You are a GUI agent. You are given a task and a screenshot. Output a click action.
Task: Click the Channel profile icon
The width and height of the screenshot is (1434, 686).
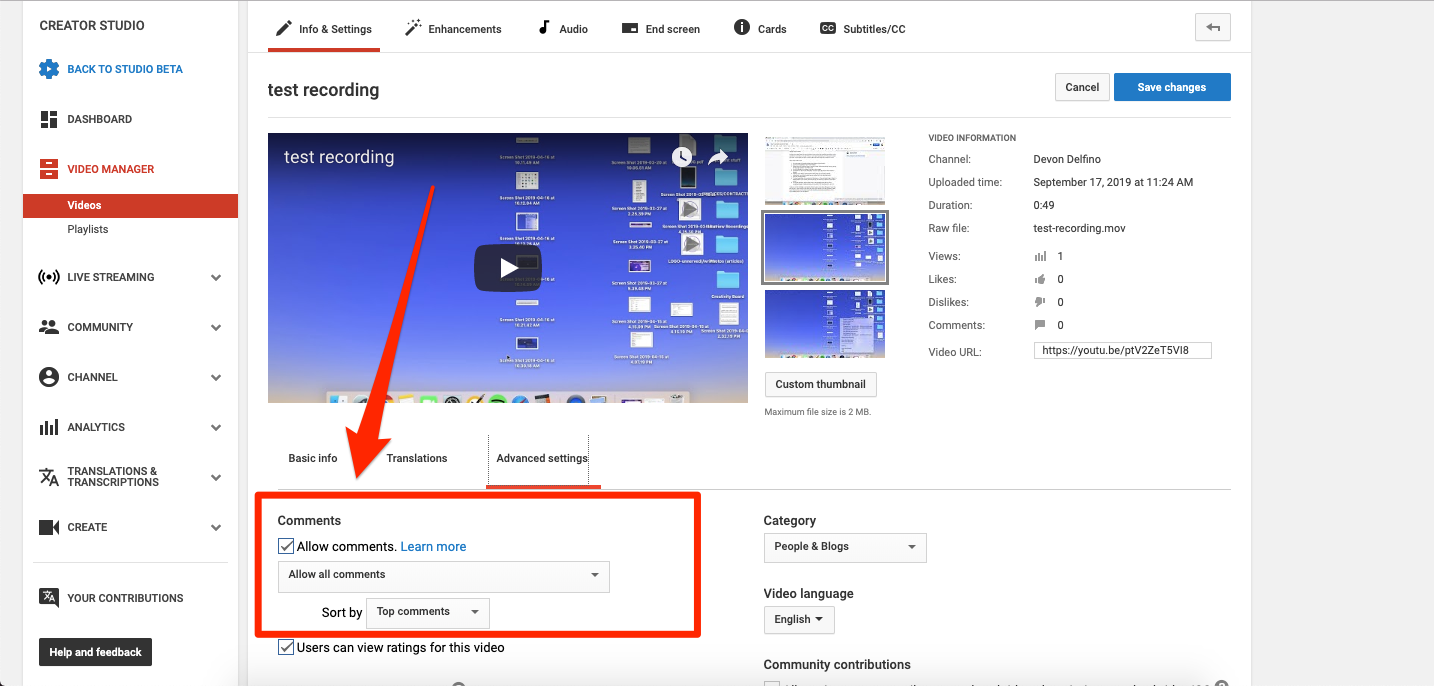(49, 377)
